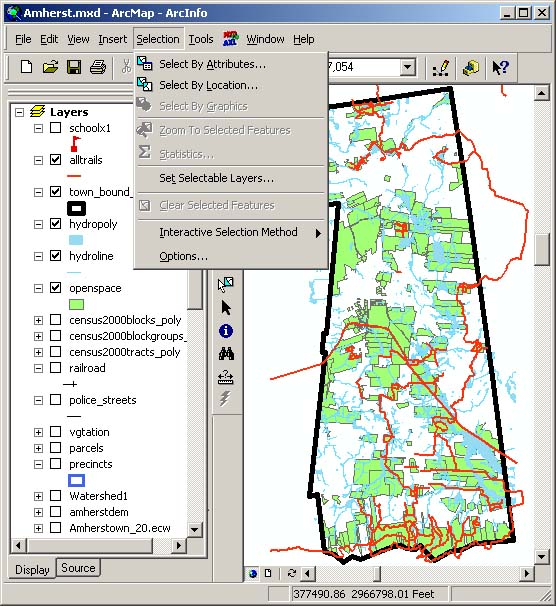
Task: Save the map with the floppy disk icon
Action: pyautogui.click(x=74, y=67)
